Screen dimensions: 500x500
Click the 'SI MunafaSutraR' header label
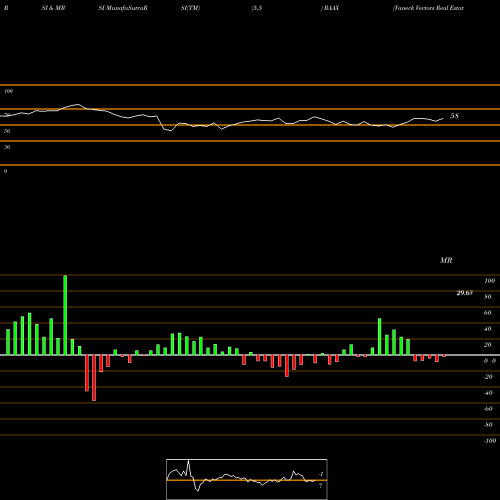(123, 8)
